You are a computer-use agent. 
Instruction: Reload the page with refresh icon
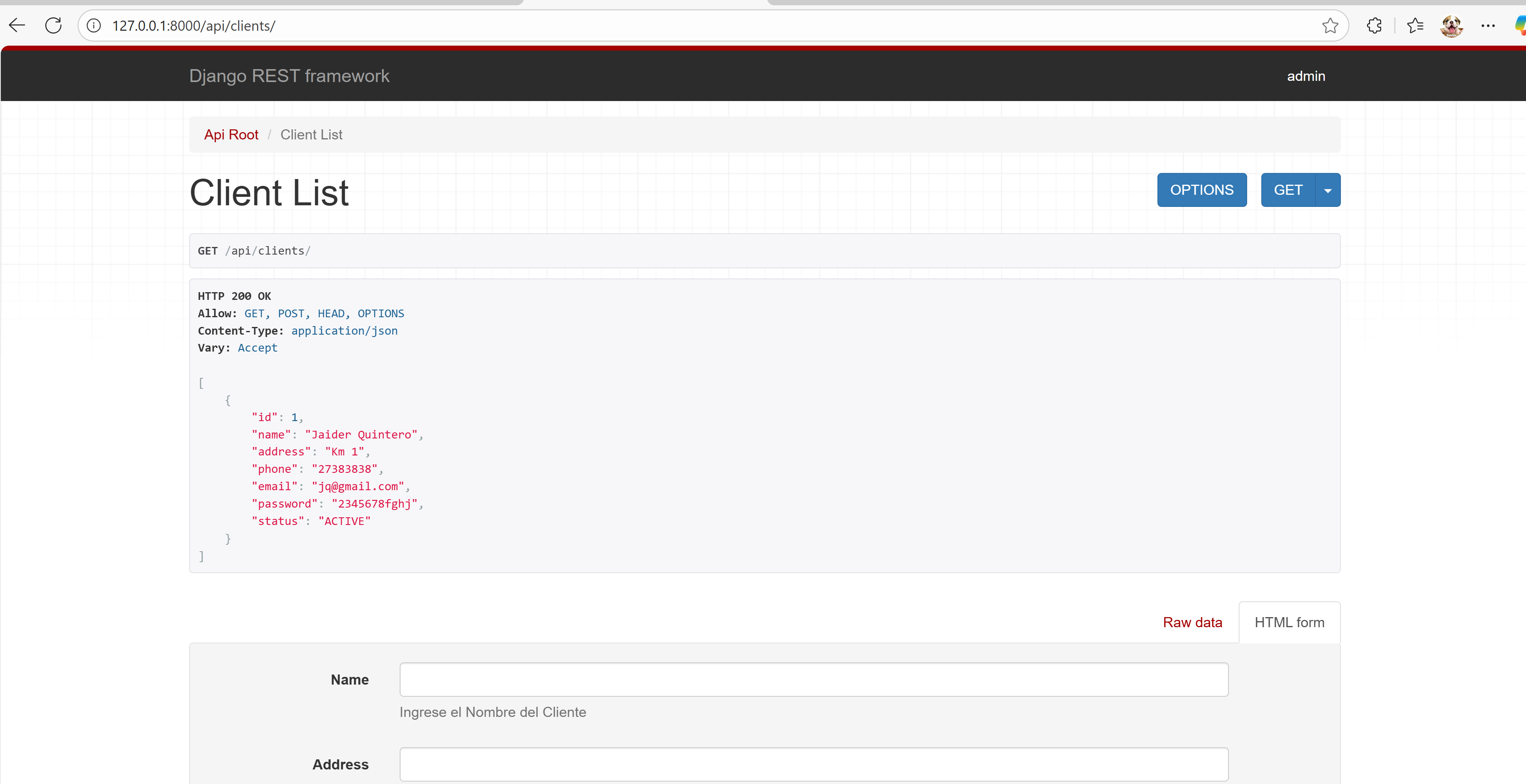coord(53,25)
